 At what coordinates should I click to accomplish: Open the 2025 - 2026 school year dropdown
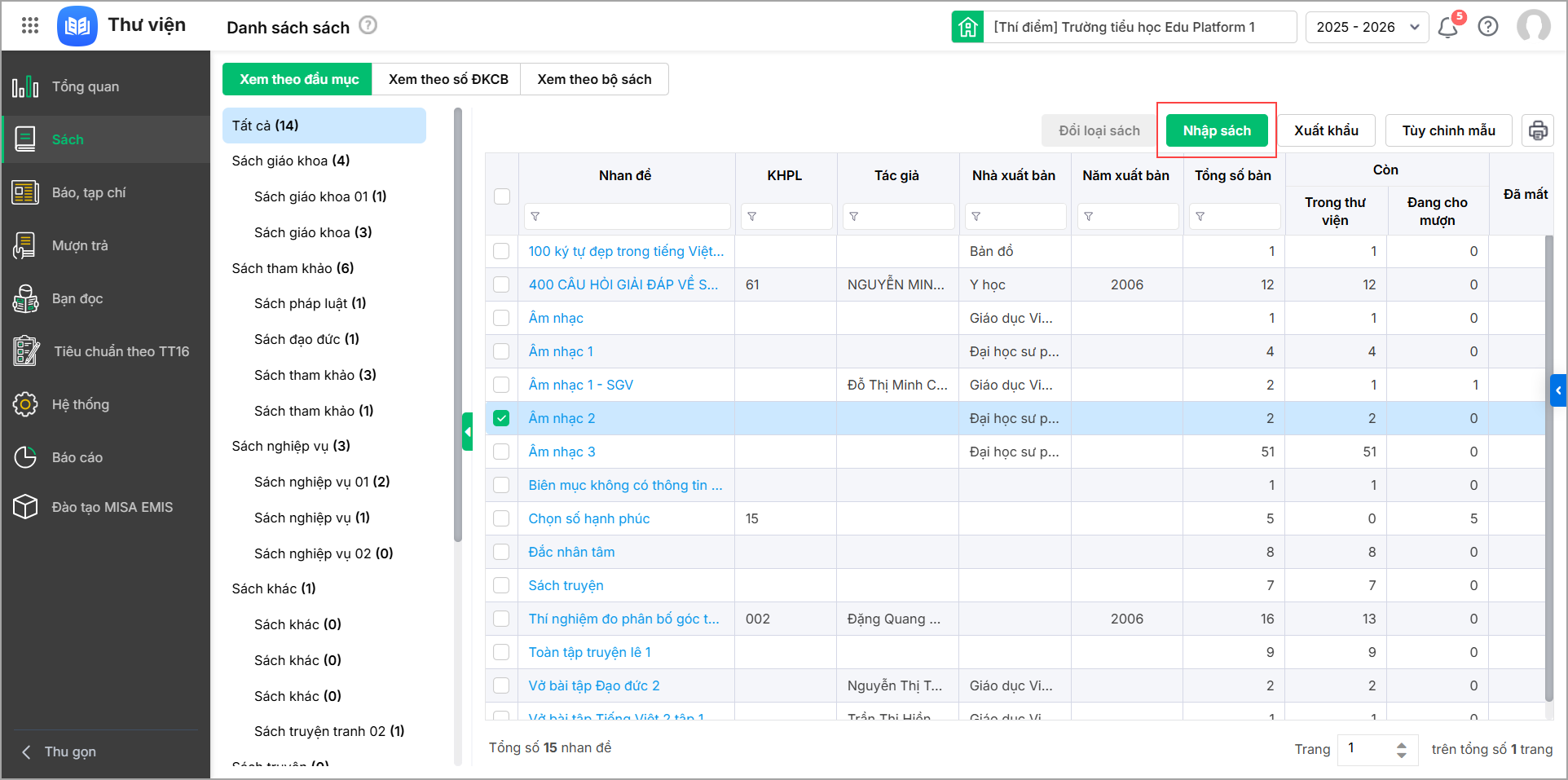pyautogui.click(x=1367, y=27)
